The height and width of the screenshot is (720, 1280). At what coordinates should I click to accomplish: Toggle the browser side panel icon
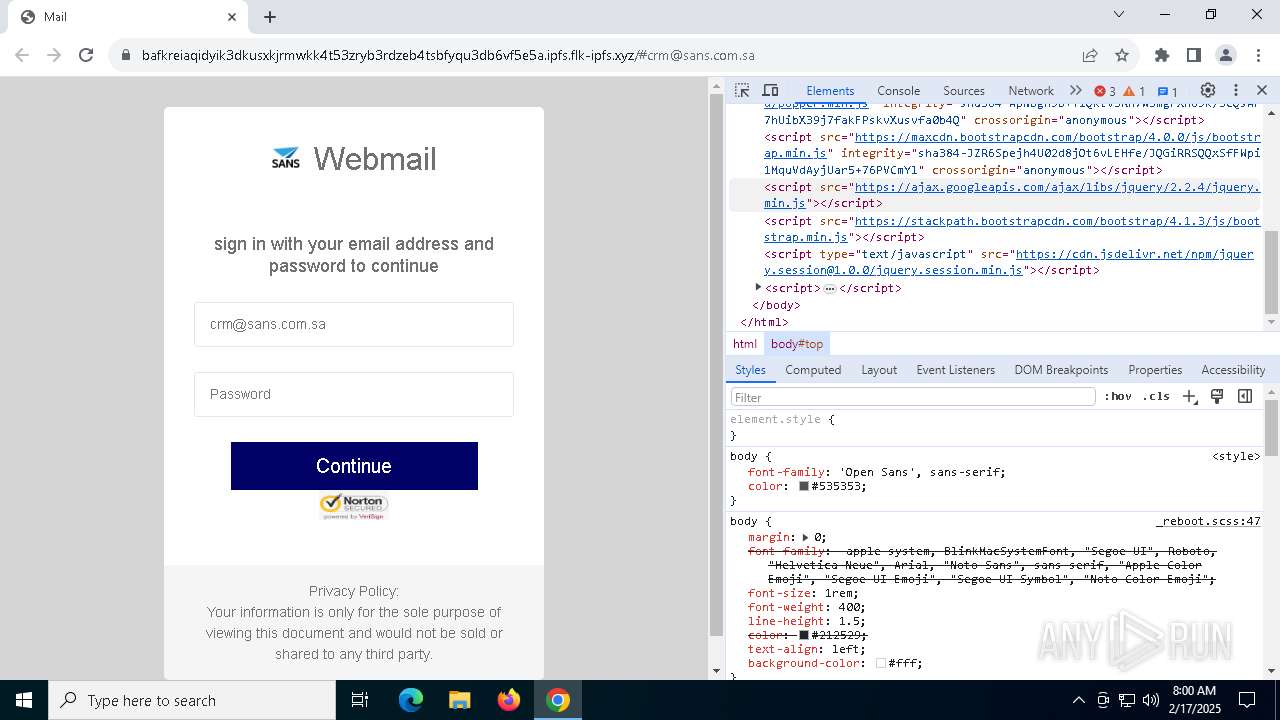tap(1194, 55)
